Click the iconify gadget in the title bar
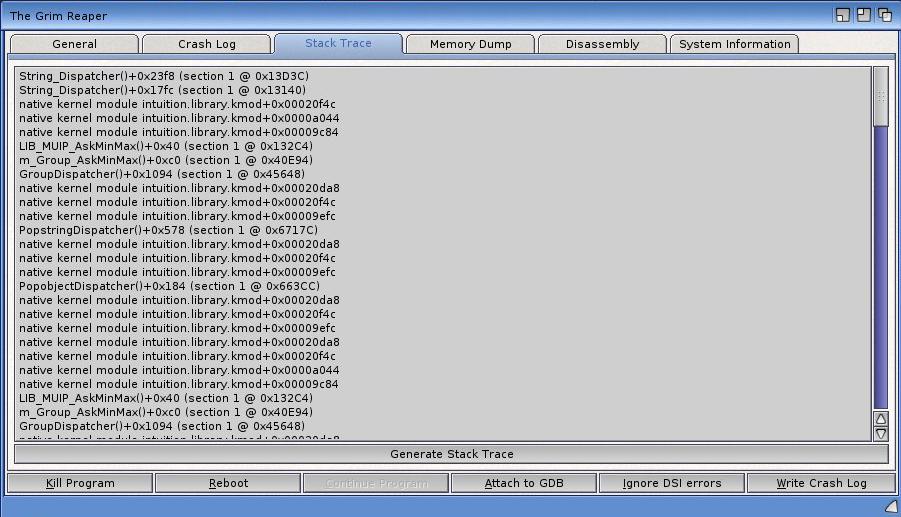The width and height of the screenshot is (901, 517). (x=843, y=15)
